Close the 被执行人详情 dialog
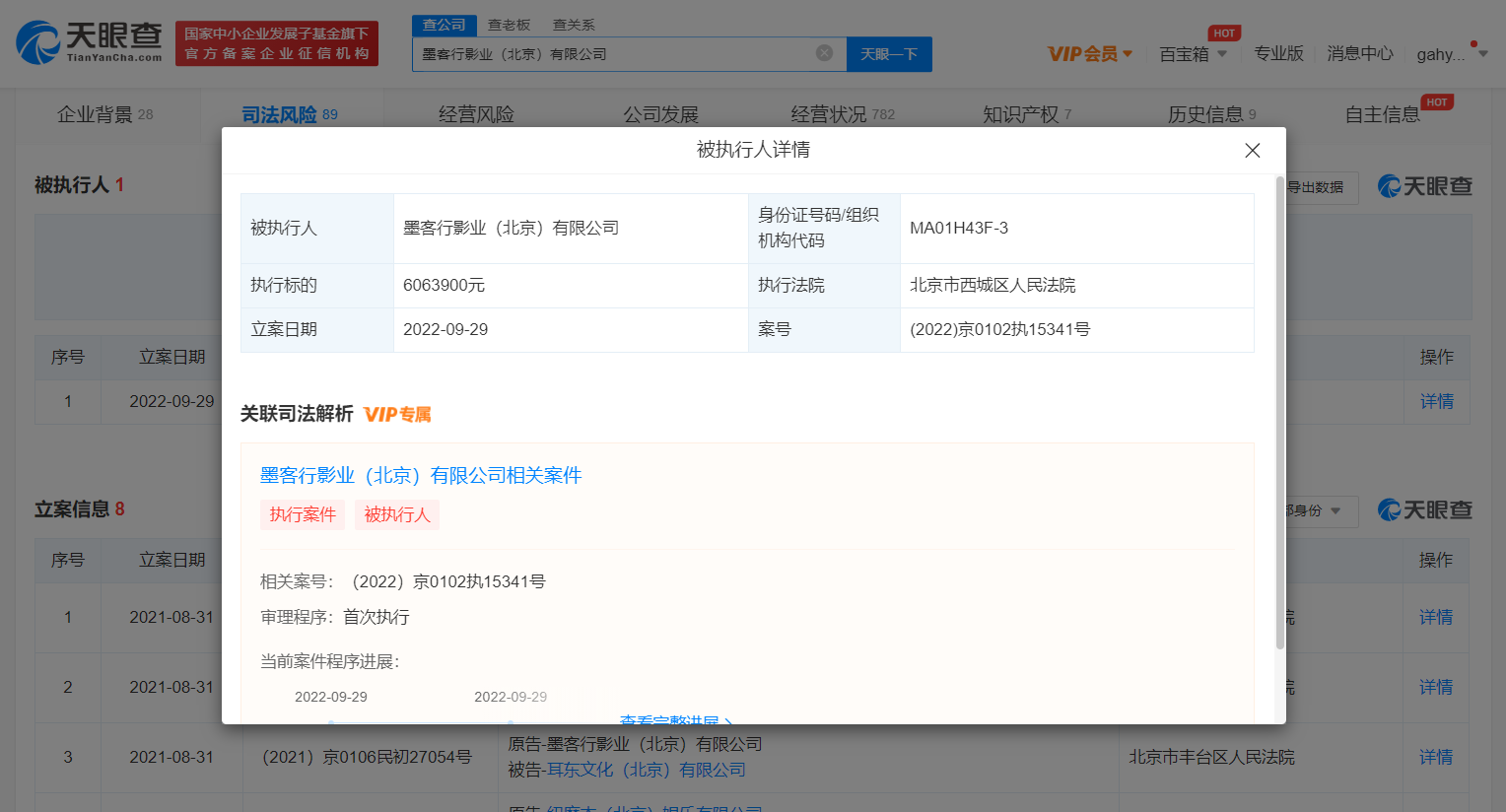 tap(1253, 150)
